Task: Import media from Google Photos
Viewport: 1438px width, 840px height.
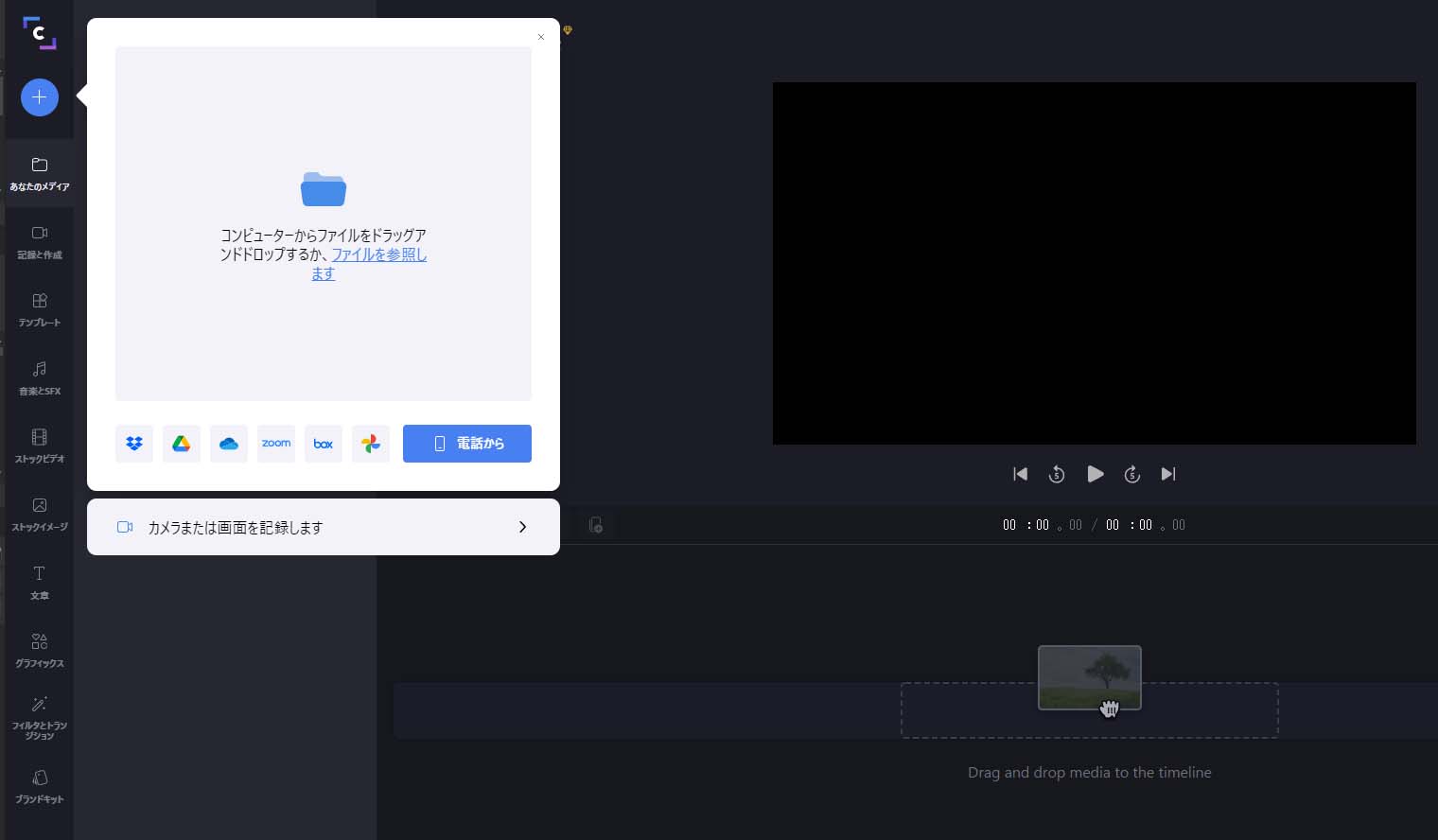Action: [x=370, y=444]
